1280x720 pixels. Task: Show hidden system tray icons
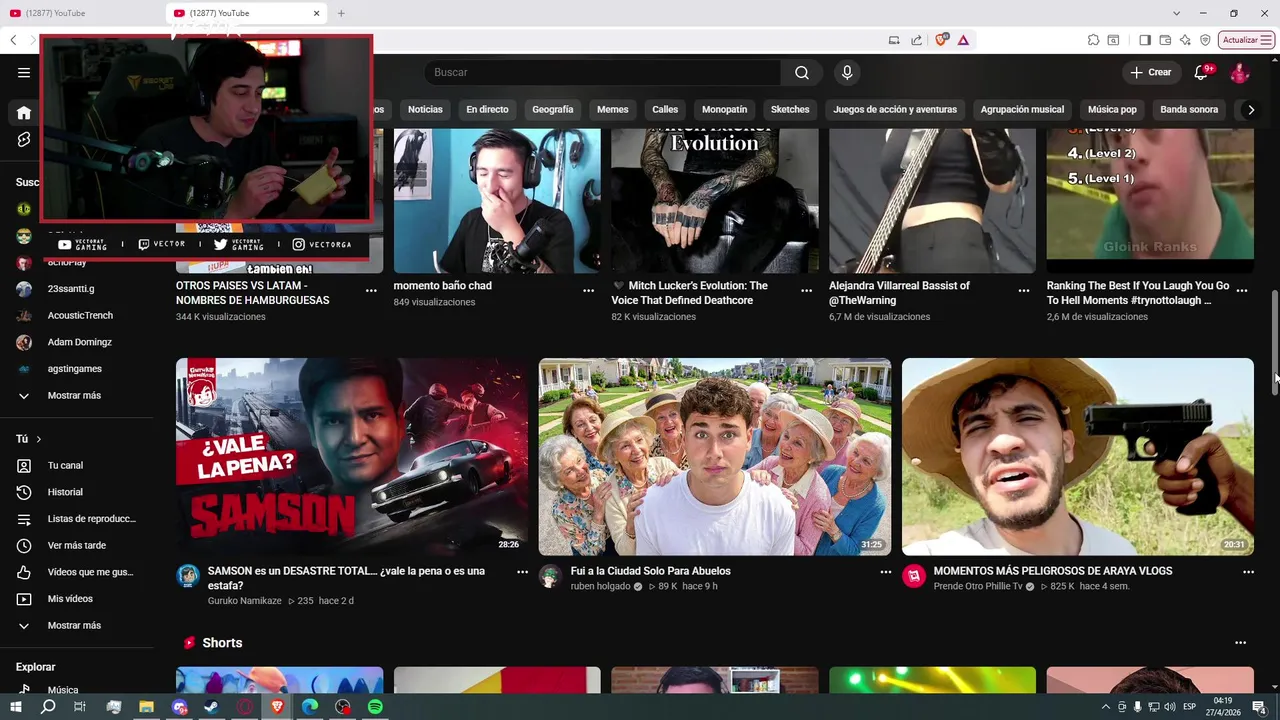[x=1105, y=707]
